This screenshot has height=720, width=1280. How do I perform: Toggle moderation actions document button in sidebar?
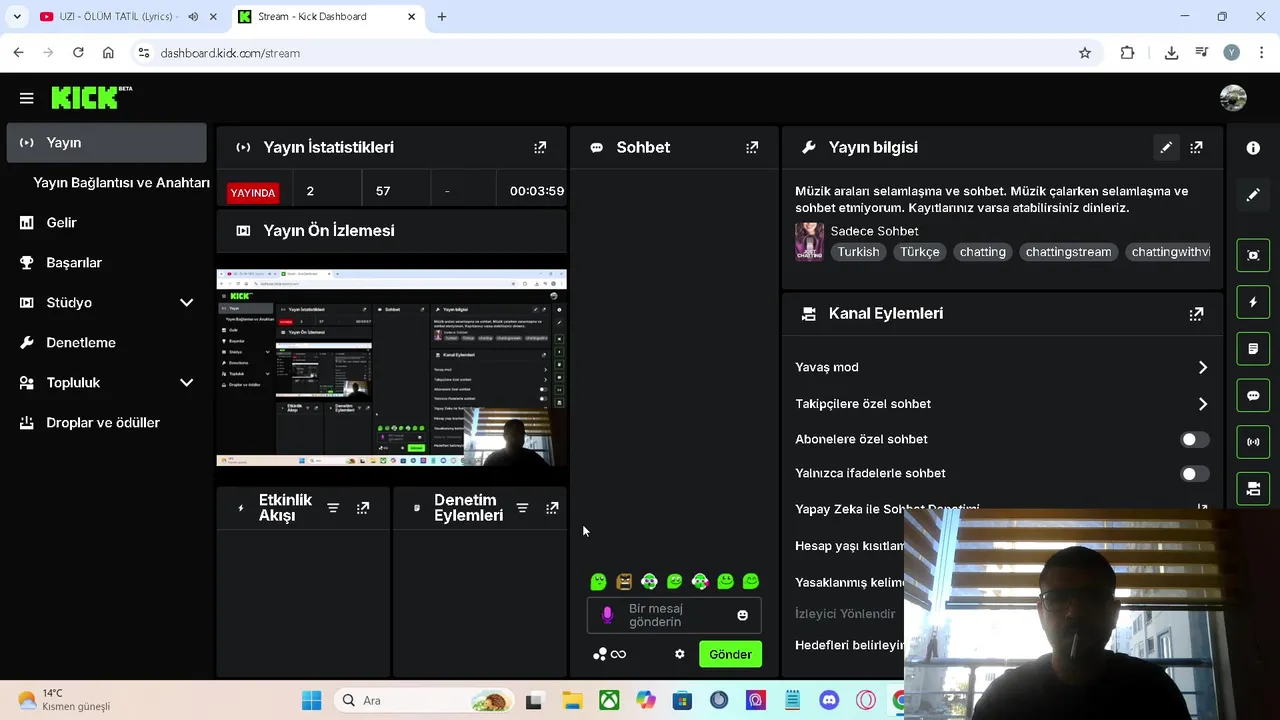click(x=1253, y=349)
